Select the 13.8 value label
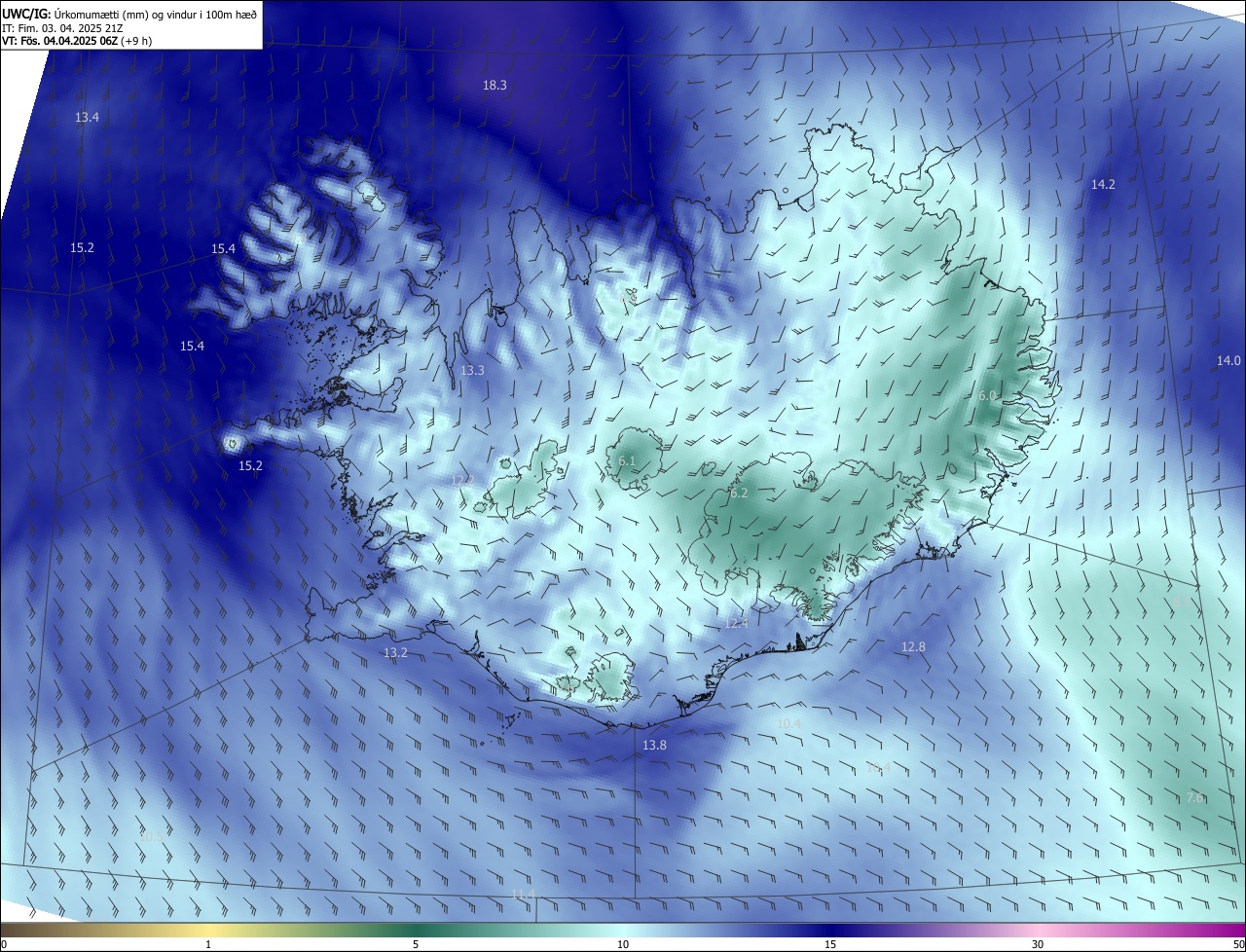Image resolution: width=1246 pixels, height=952 pixels. (x=654, y=746)
